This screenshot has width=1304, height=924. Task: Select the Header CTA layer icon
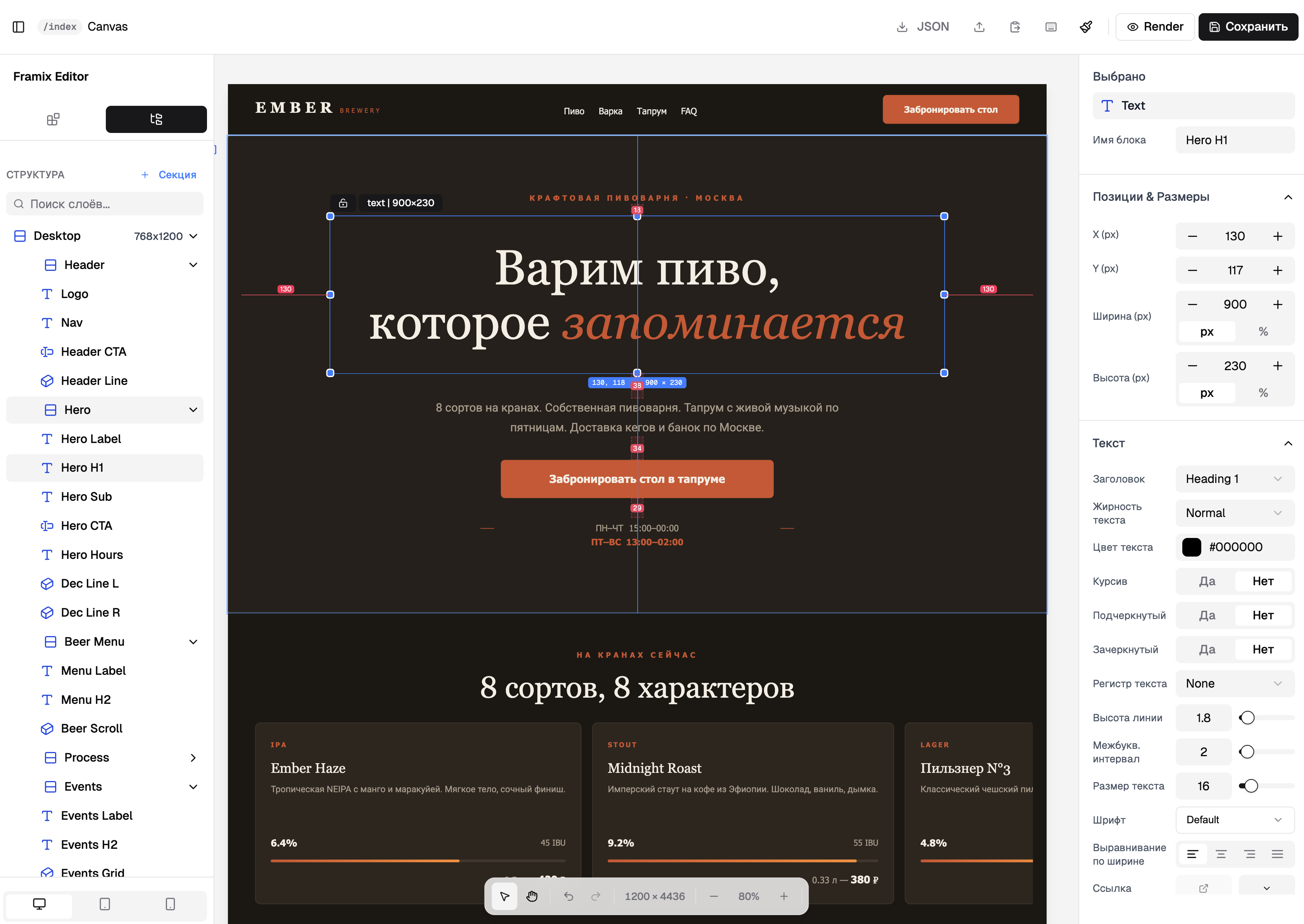(x=47, y=352)
